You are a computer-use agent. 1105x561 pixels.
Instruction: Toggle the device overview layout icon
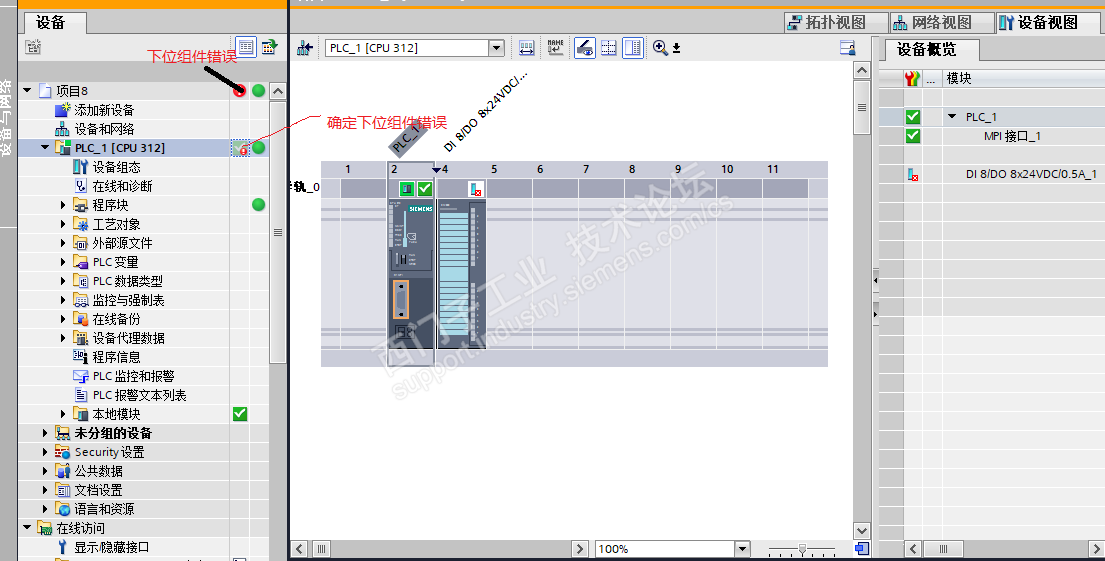pos(633,48)
